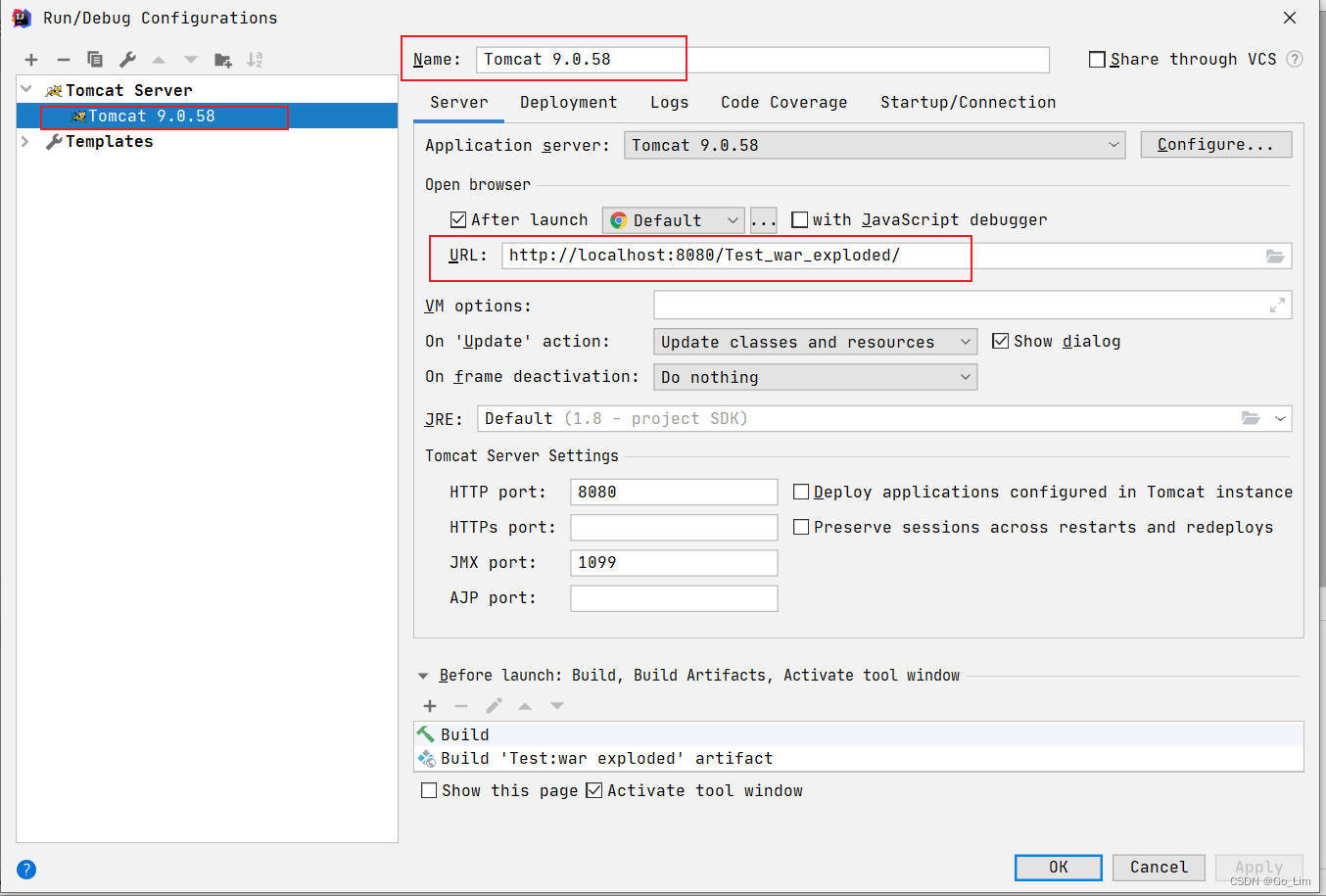The width and height of the screenshot is (1326, 896).
Task: Click the Configure... button
Action: coord(1216,145)
